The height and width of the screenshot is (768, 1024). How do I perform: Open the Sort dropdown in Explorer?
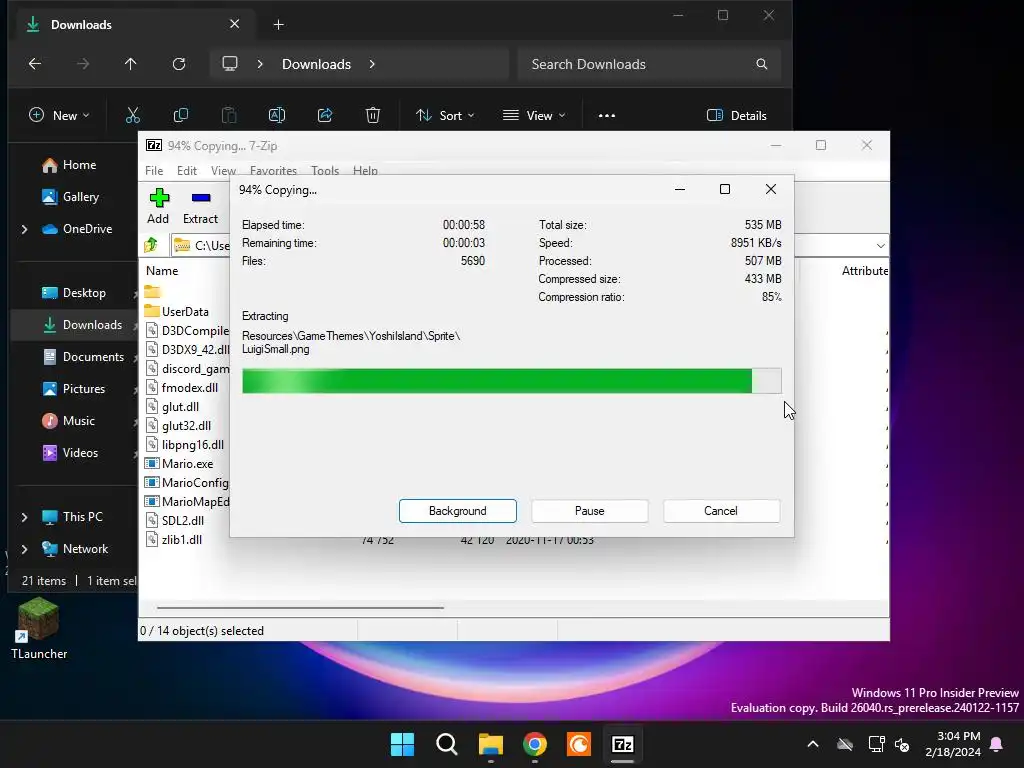[x=445, y=116]
